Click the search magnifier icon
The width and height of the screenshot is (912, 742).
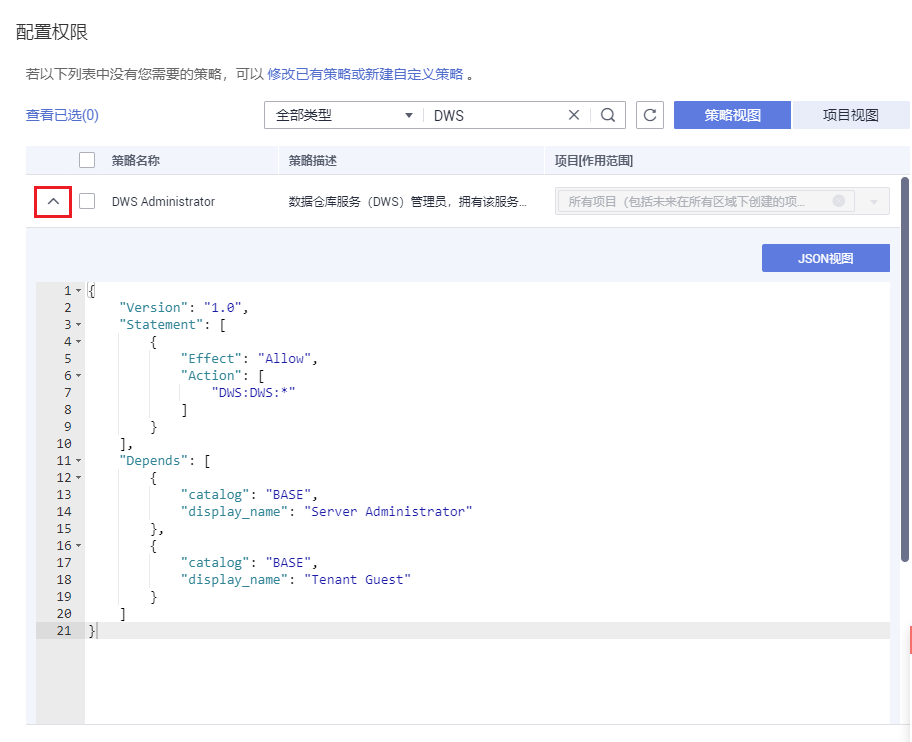pos(608,115)
